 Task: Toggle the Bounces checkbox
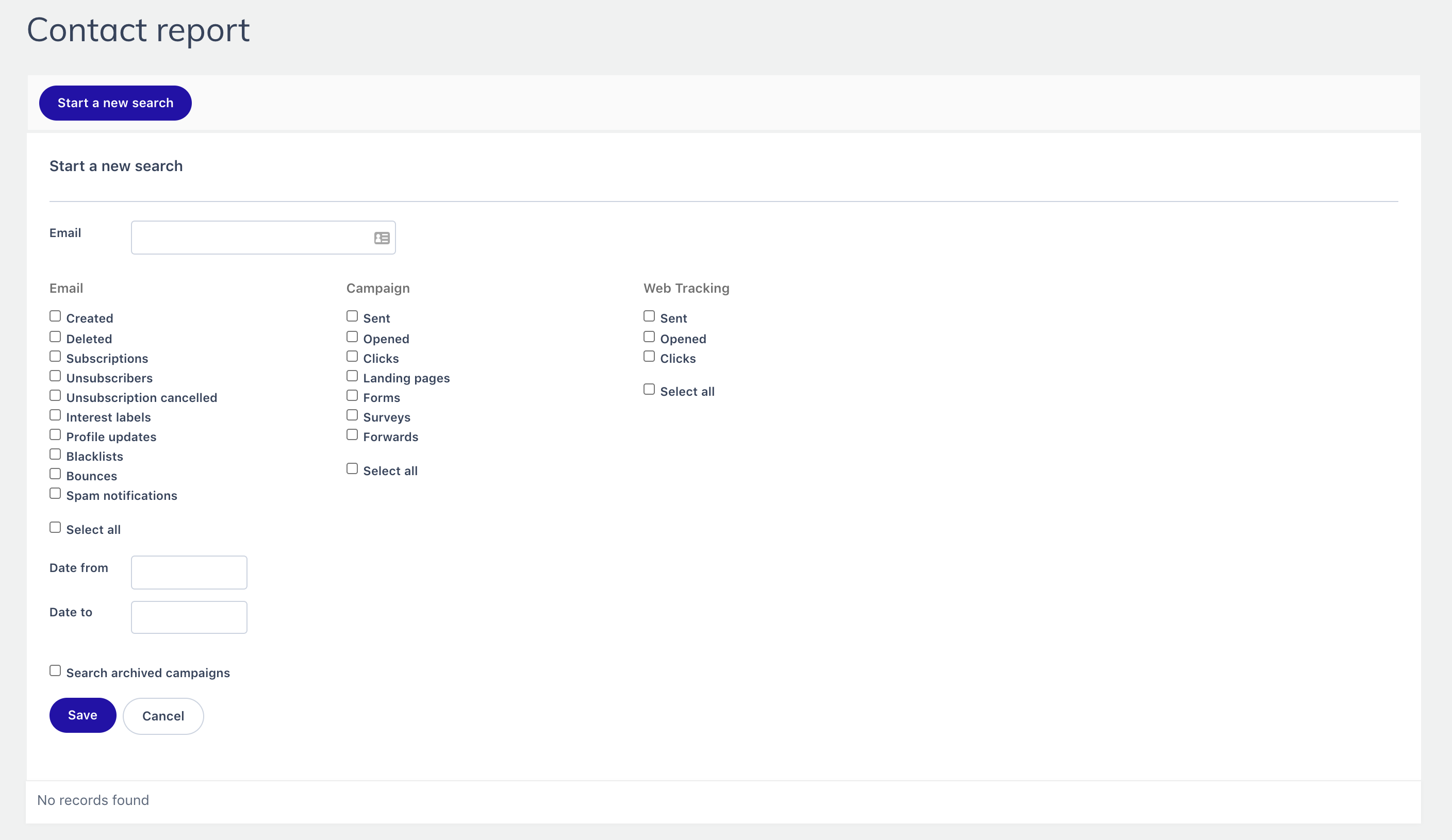pyautogui.click(x=55, y=474)
